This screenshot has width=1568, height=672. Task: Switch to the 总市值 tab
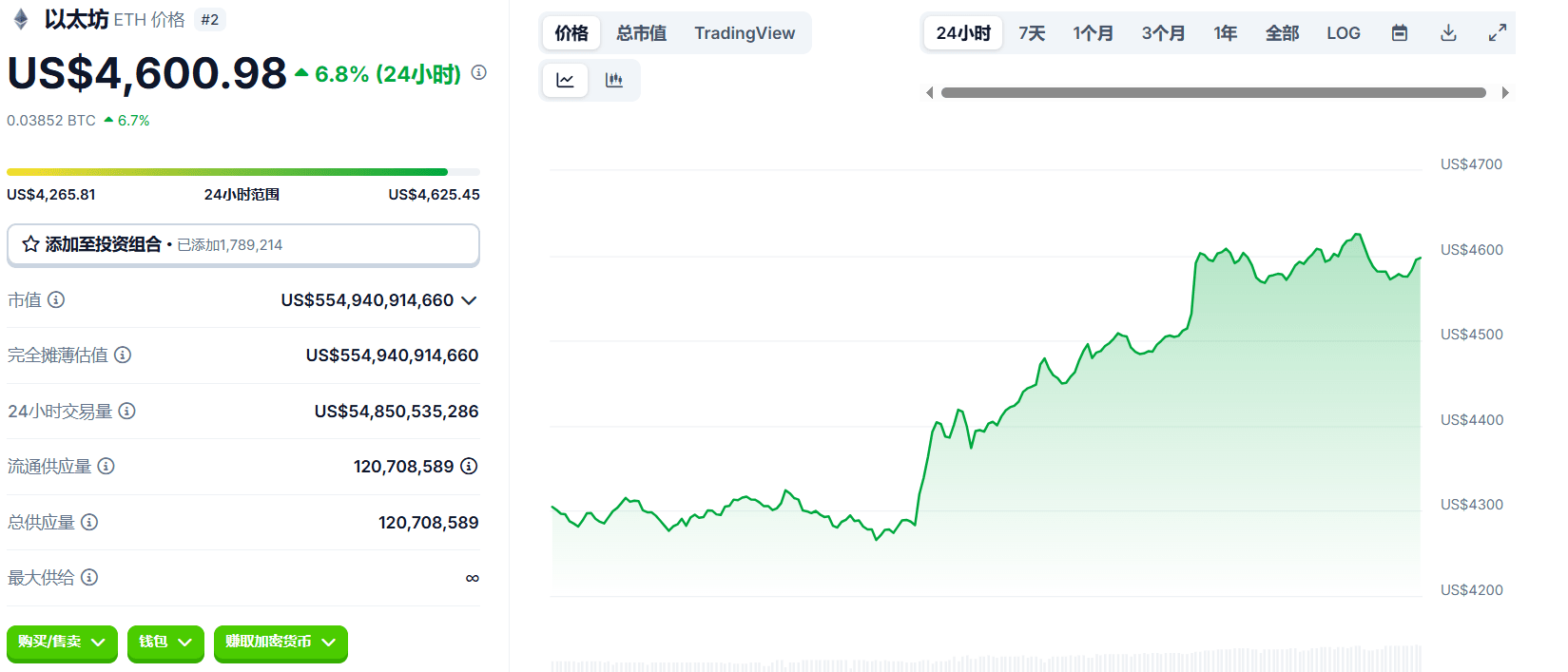[x=641, y=33]
